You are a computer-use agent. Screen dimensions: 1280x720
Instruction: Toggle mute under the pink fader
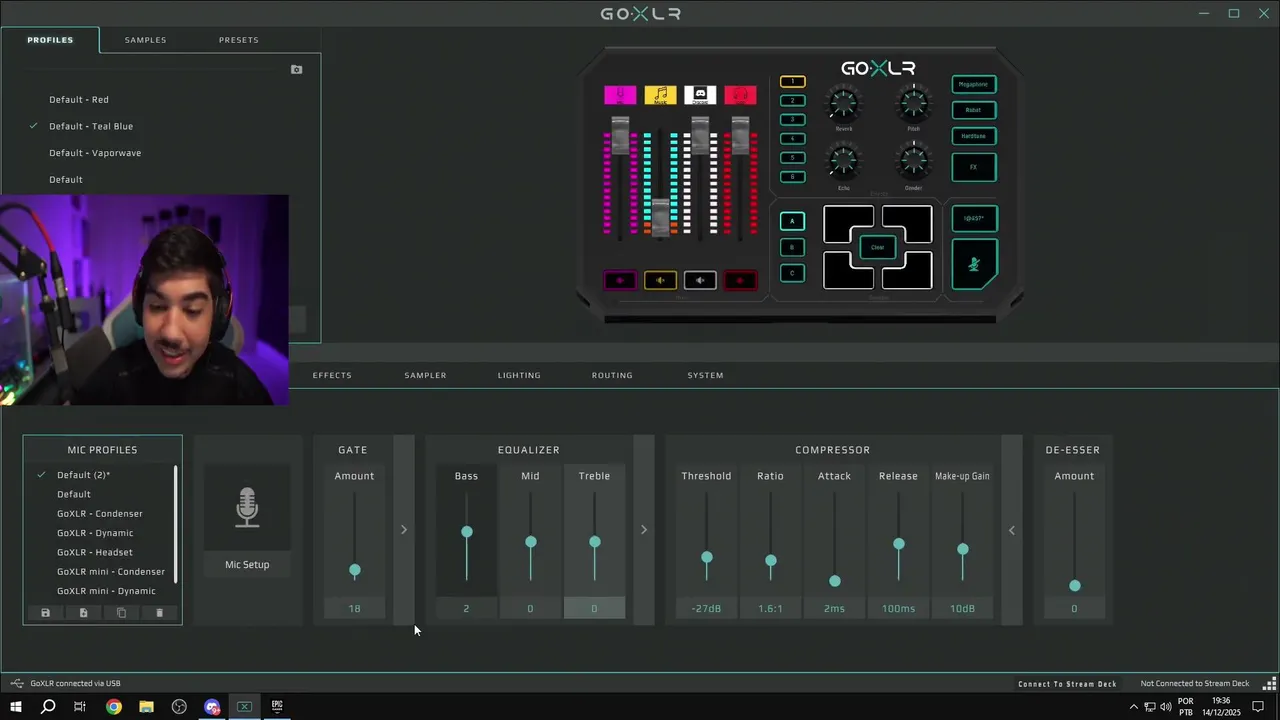[620, 281]
